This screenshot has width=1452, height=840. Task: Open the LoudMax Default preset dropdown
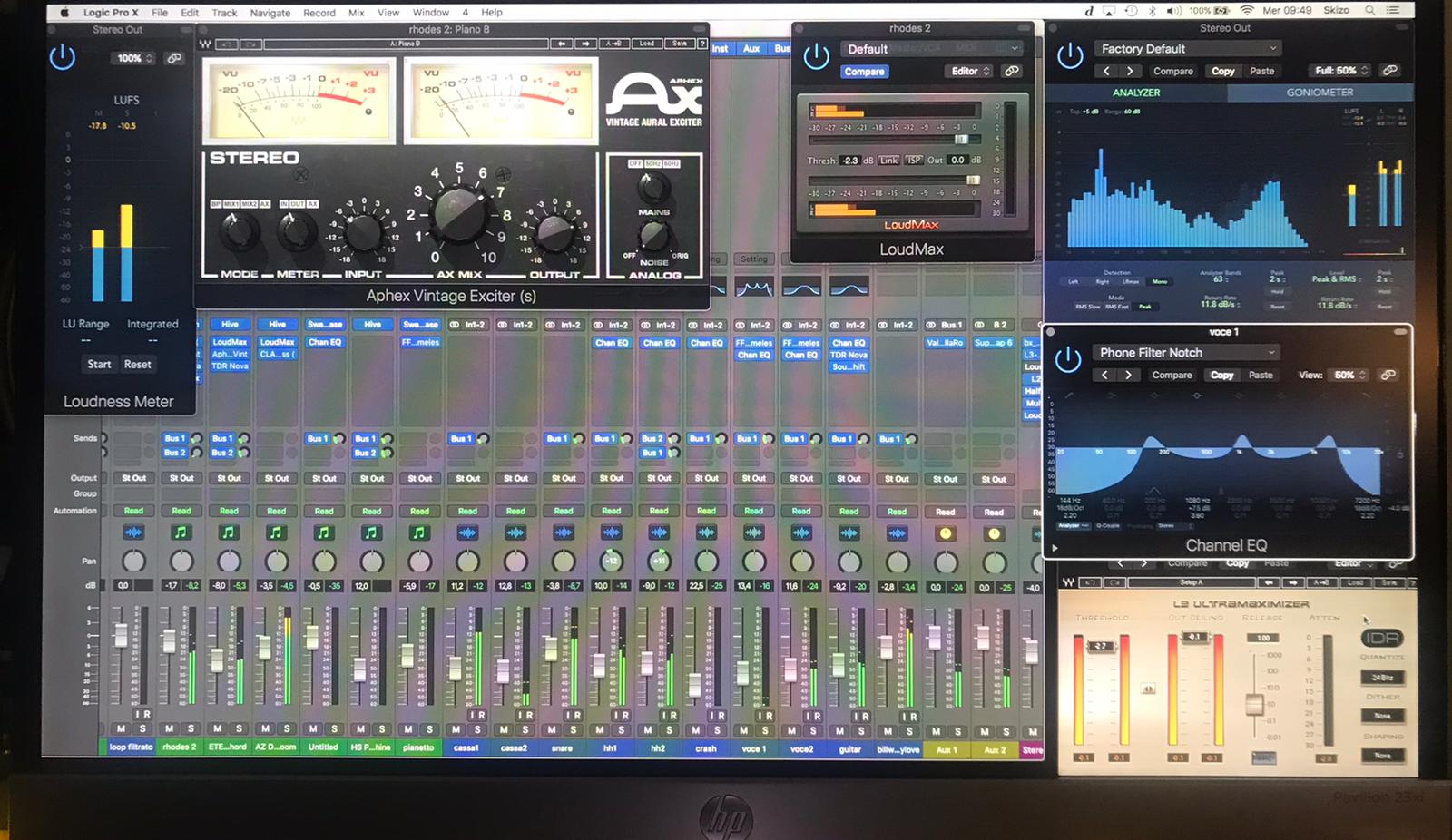pos(933,49)
